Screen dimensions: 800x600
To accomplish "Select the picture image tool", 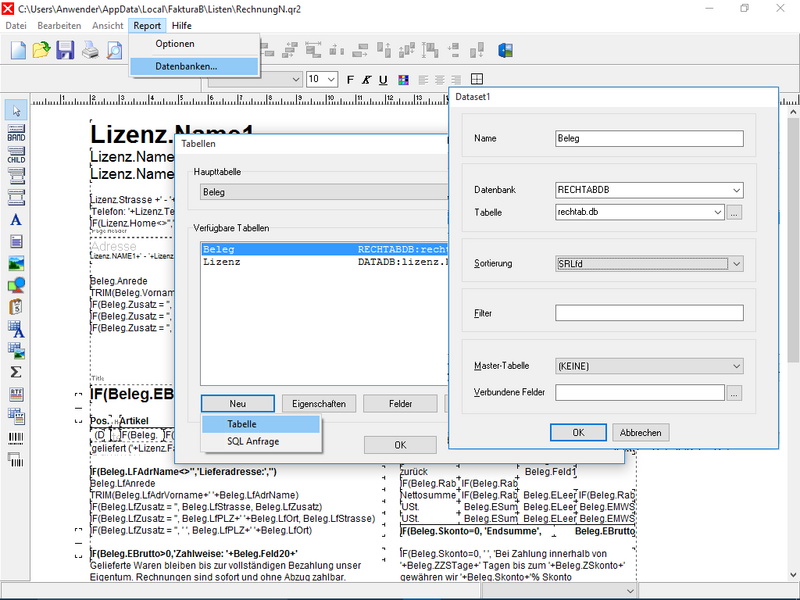I will tap(16, 264).
